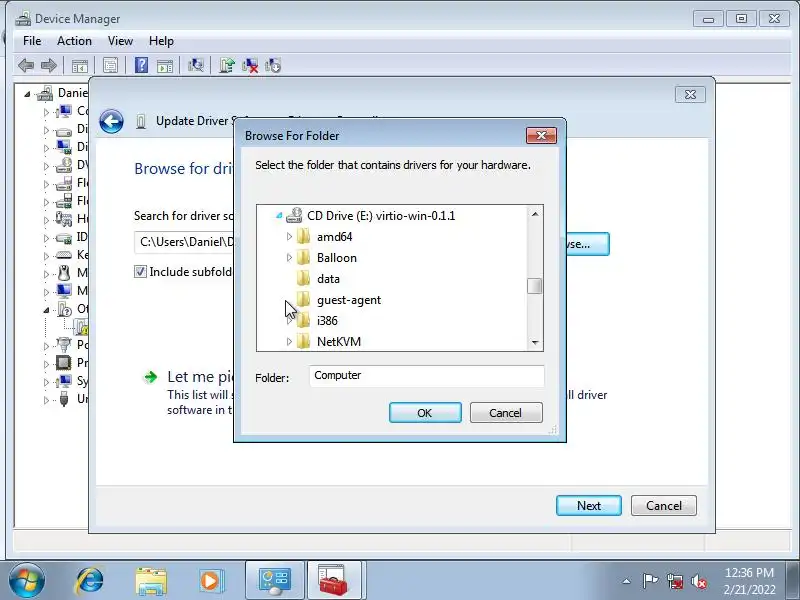Image resolution: width=800 pixels, height=600 pixels.
Task: Open Windows Media Player from the taskbar
Action: pos(211,581)
